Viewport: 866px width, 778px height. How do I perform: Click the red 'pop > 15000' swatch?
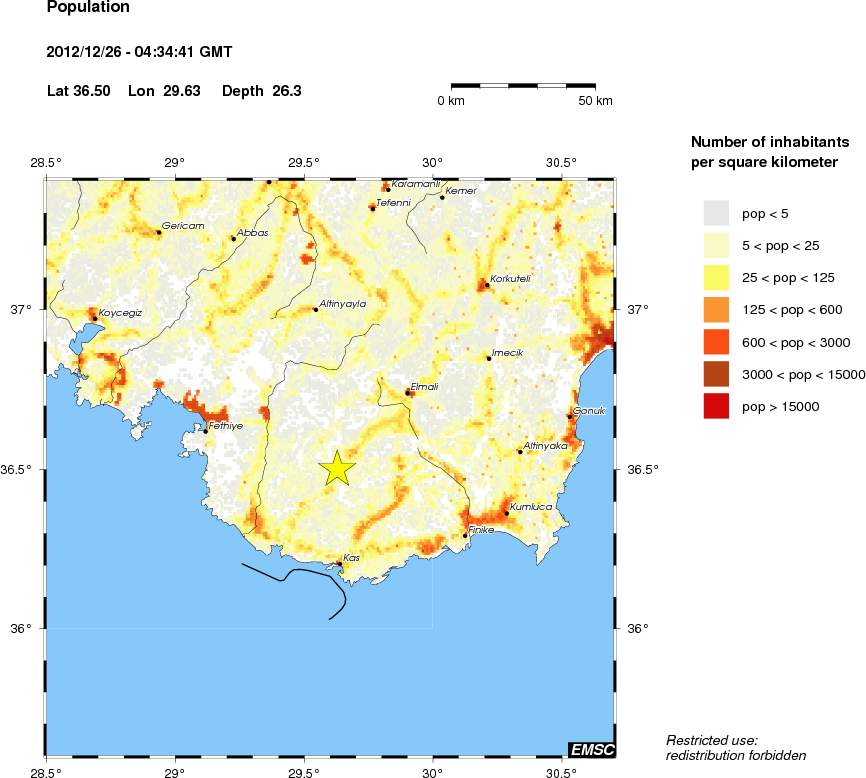tap(716, 406)
